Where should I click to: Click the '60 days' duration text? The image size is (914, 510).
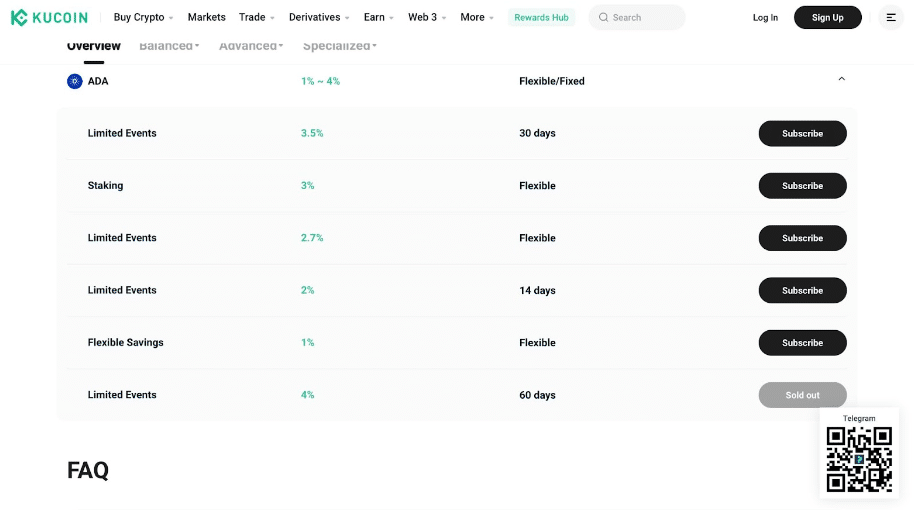tap(537, 395)
